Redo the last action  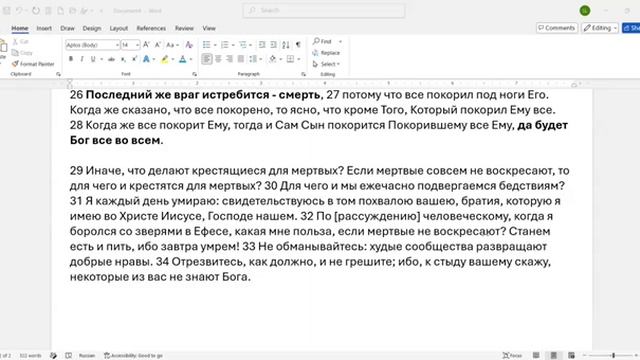click(36, 11)
